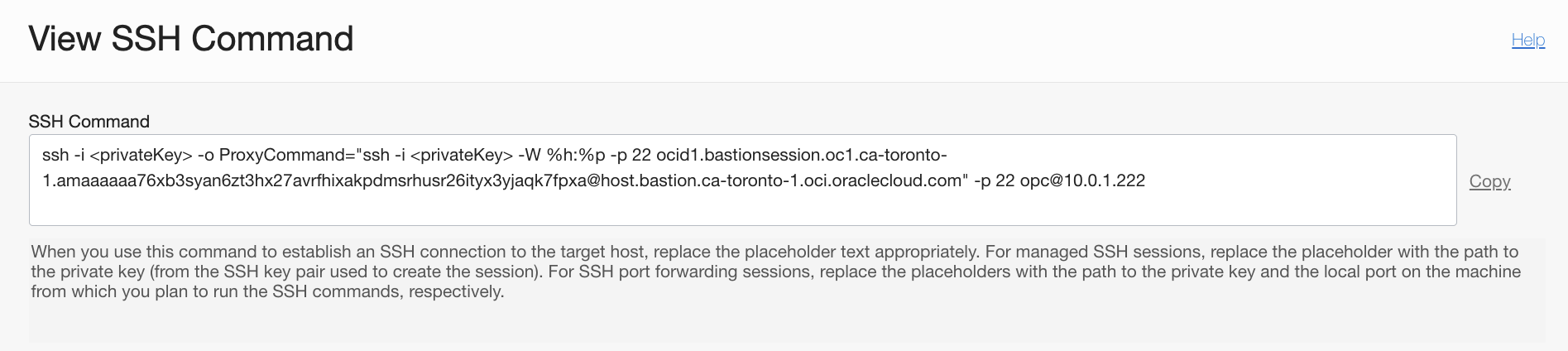1568x351 pixels.
Task: Click the SSH Command field label
Action: point(89,122)
